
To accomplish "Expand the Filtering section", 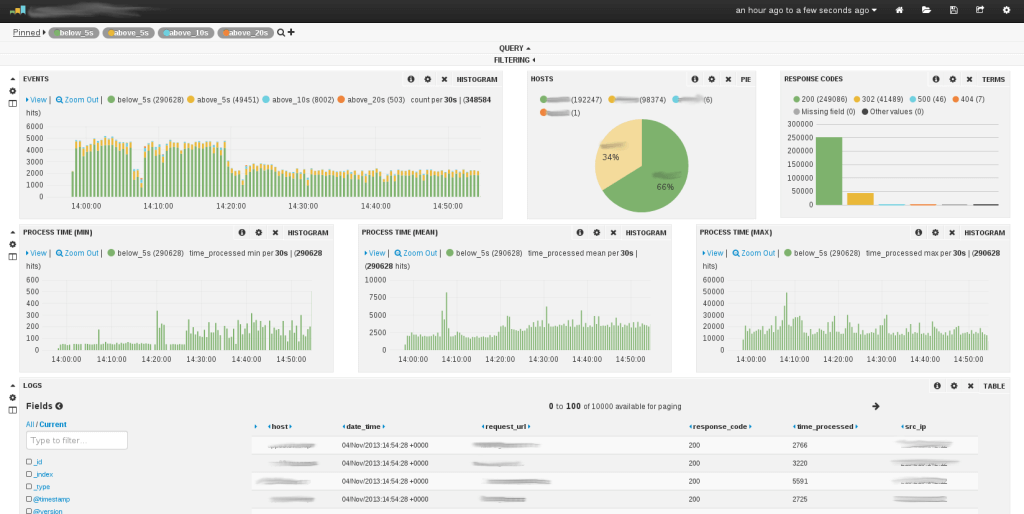I will pos(514,60).
